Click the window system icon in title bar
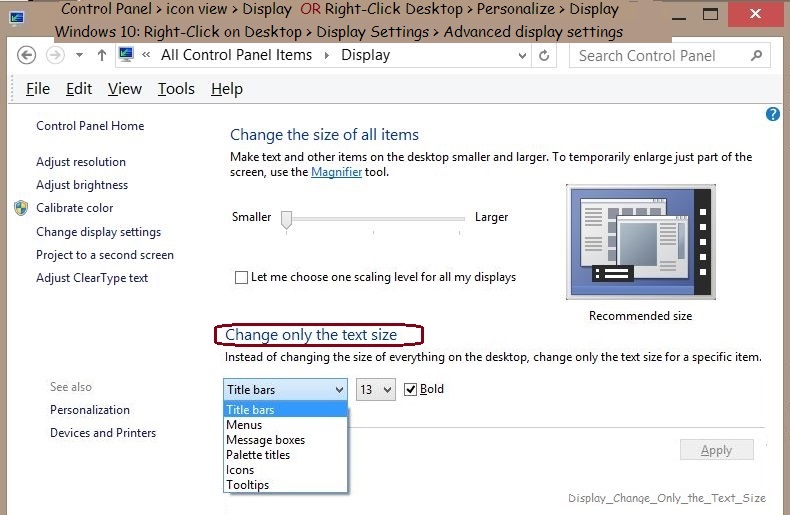 17,18
